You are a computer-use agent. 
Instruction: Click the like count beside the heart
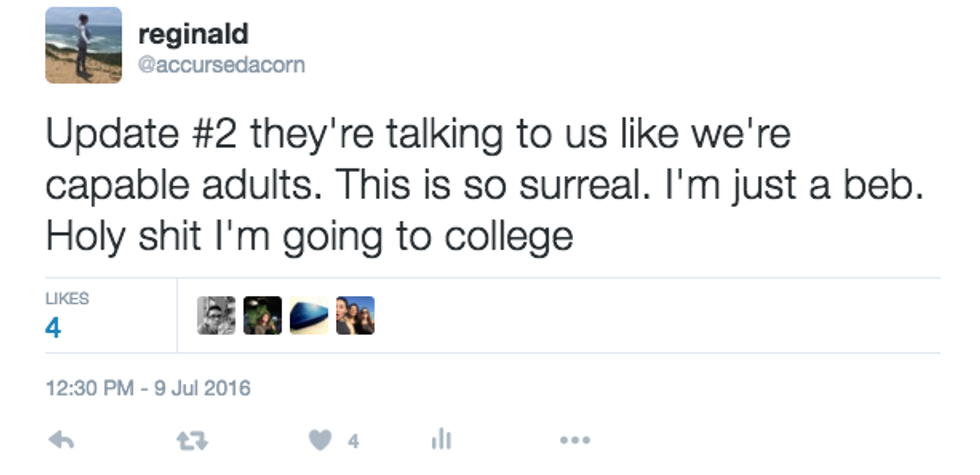pos(353,440)
